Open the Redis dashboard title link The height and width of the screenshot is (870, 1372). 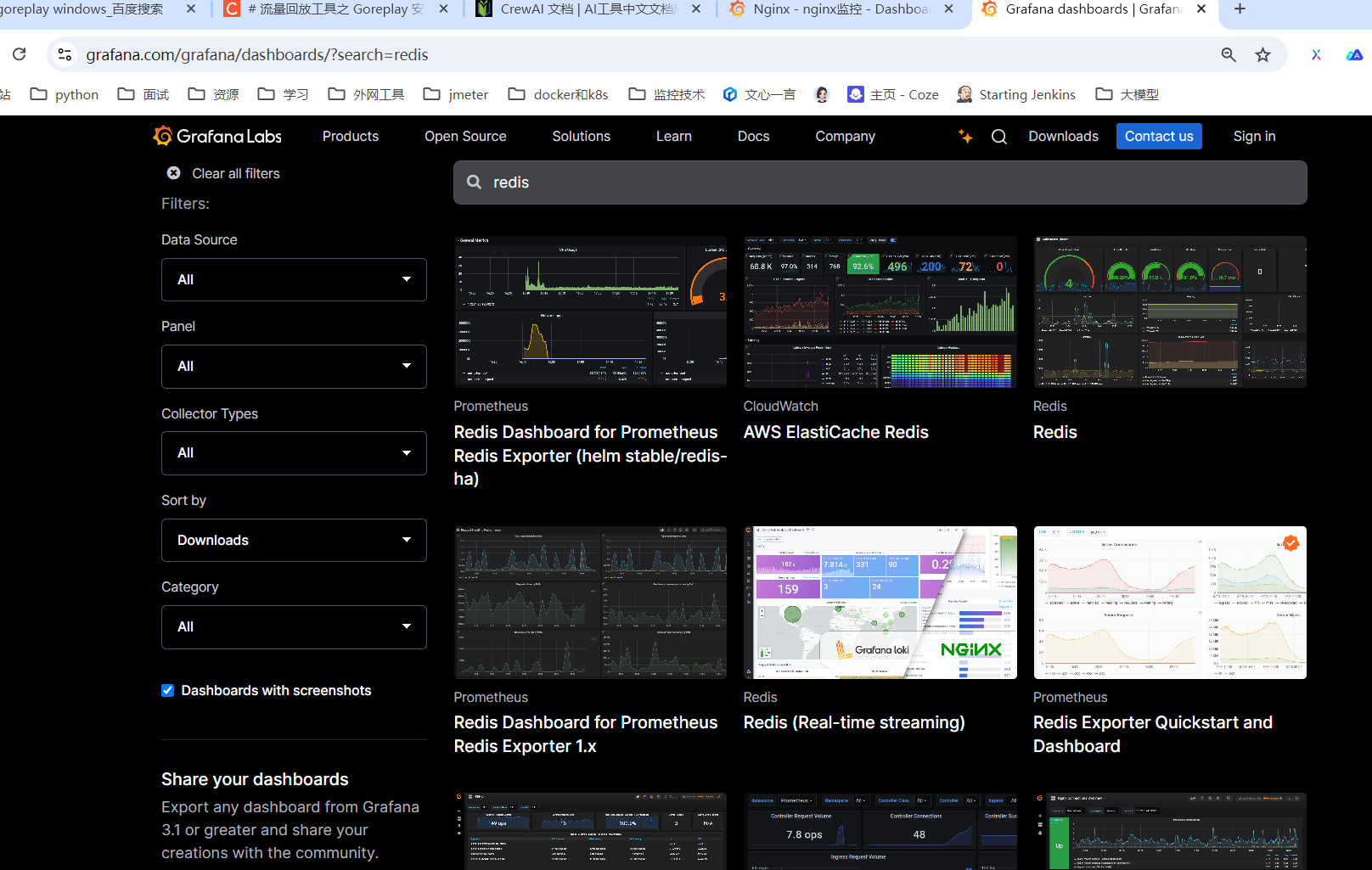click(1055, 432)
